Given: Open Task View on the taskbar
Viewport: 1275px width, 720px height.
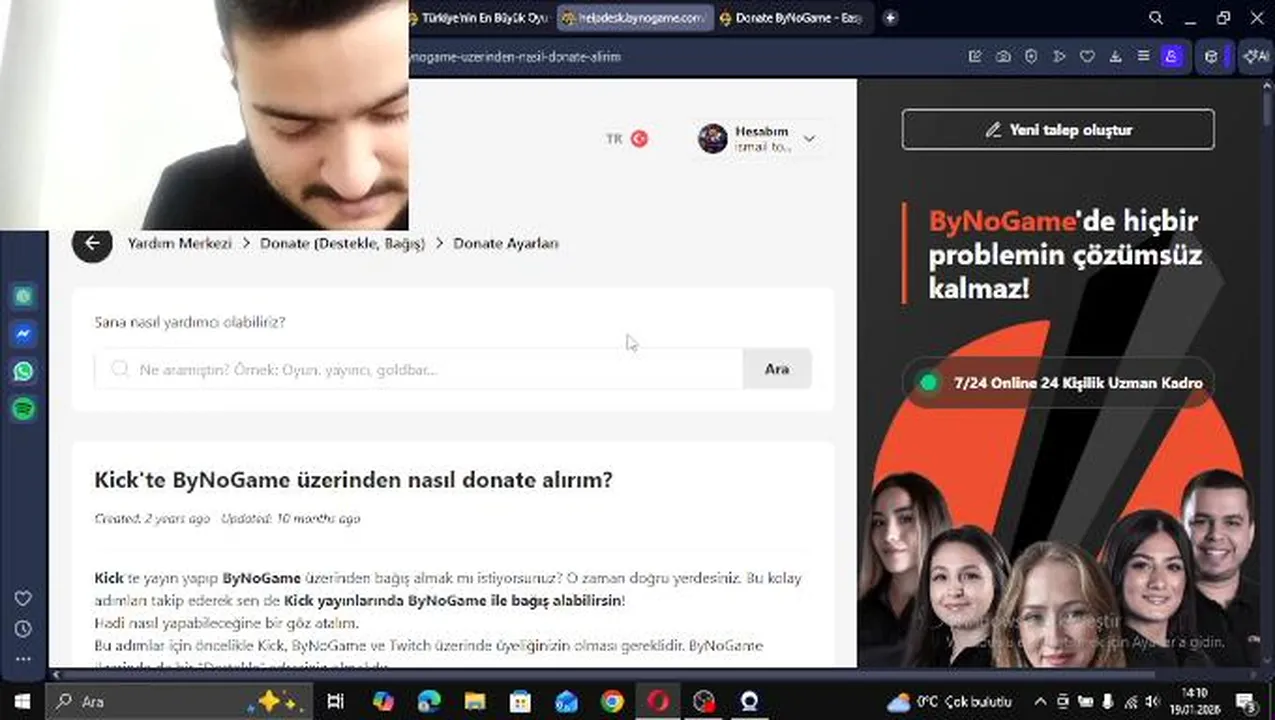Looking at the screenshot, I should (336, 701).
